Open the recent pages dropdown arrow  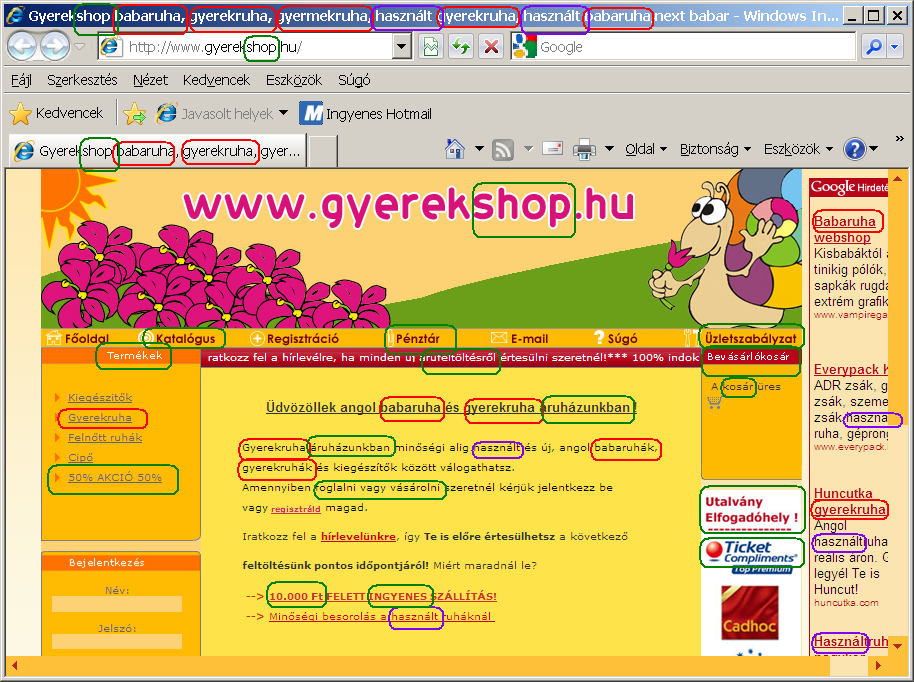pos(80,47)
